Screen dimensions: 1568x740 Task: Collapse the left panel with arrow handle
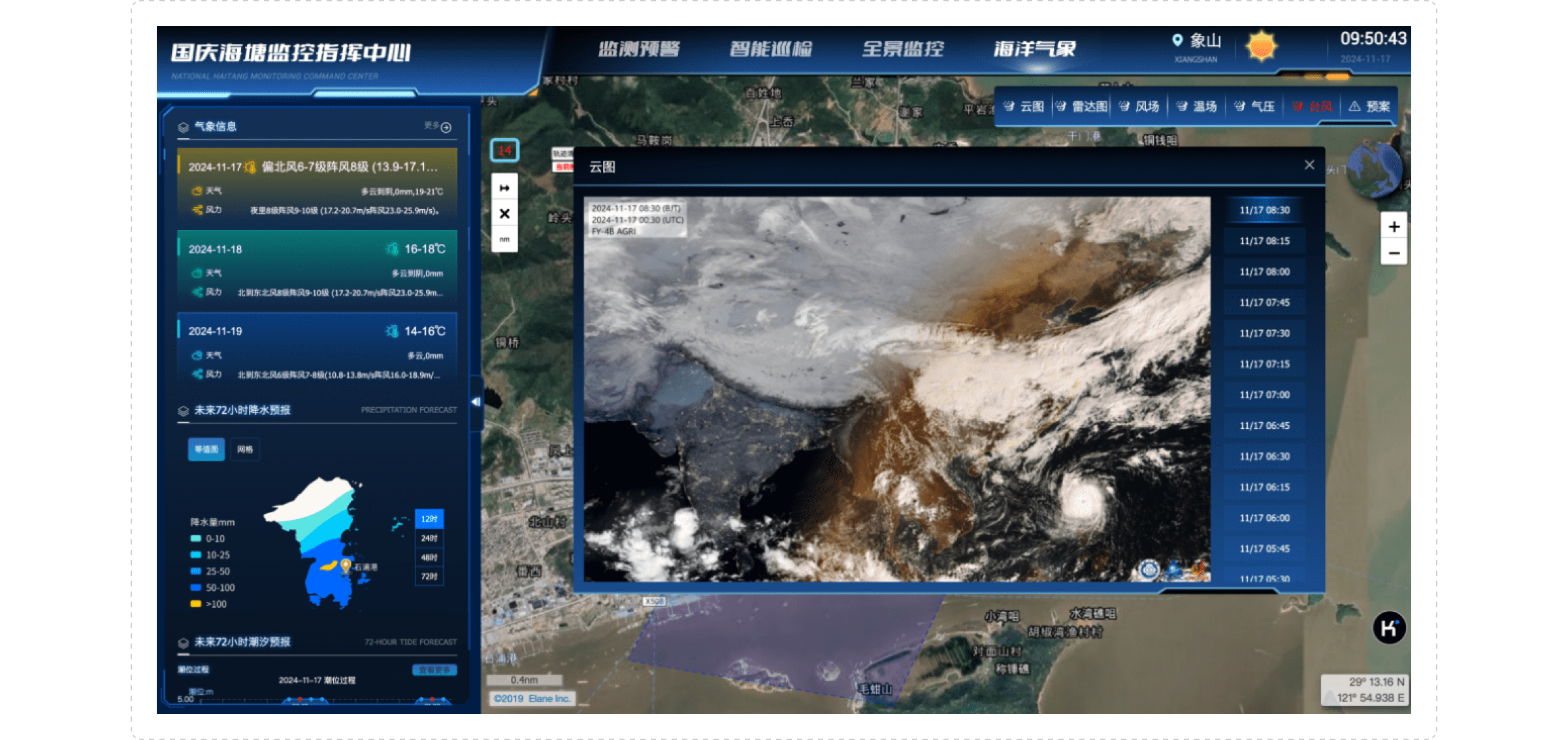[476, 402]
